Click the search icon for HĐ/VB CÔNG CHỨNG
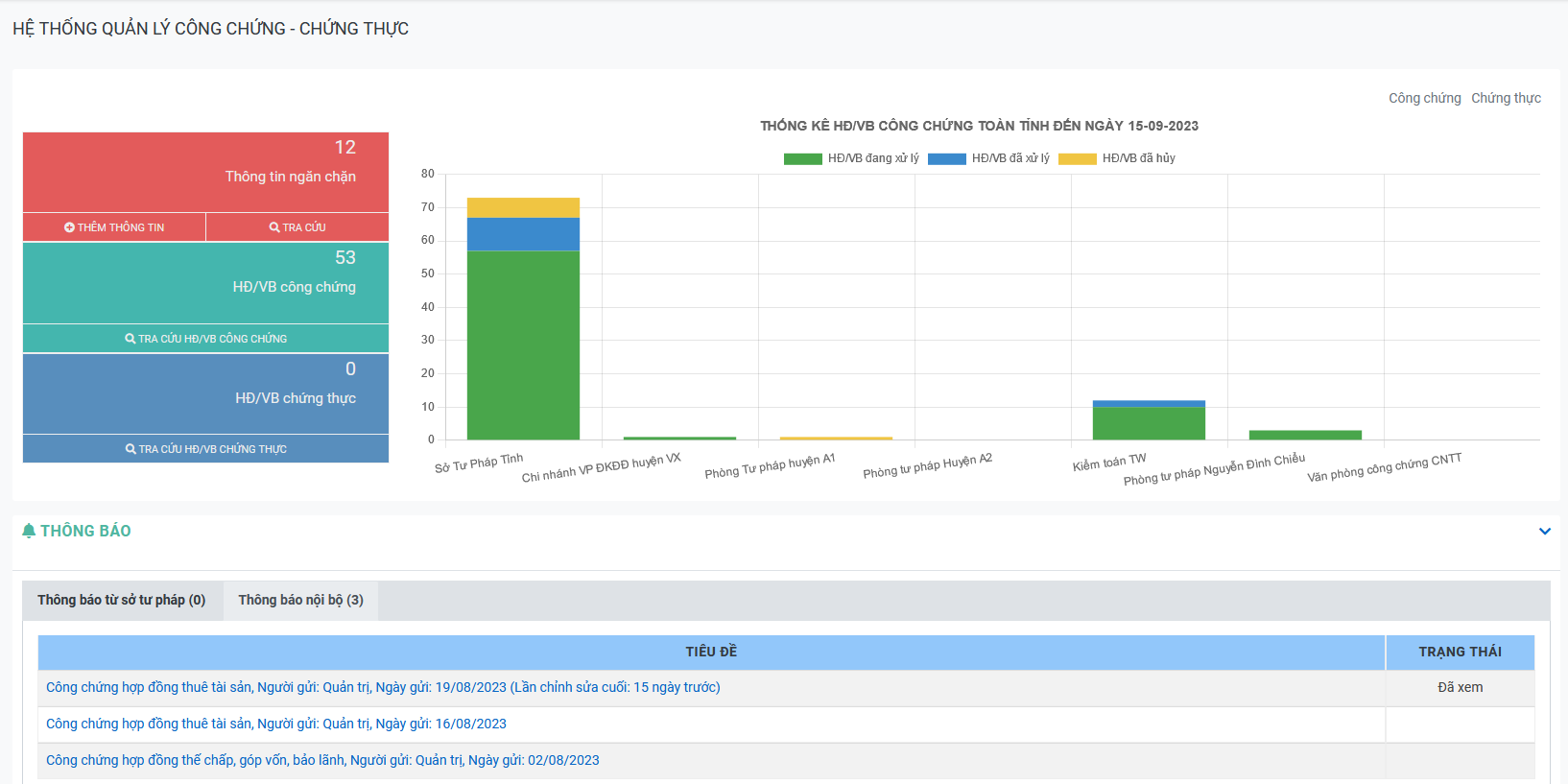1568x784 pixels. [x=131, y=339]
